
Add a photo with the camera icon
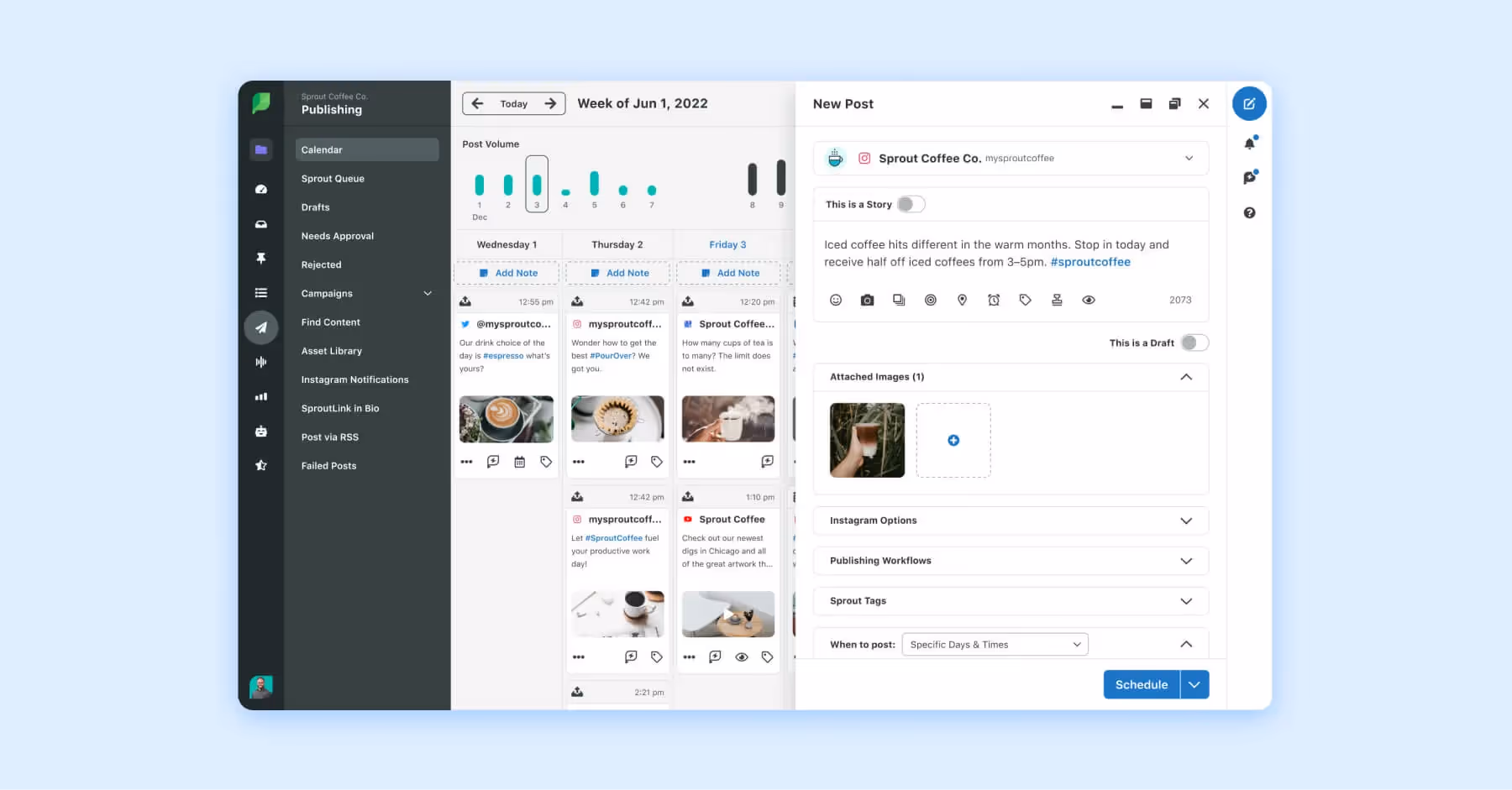(867, 300)
